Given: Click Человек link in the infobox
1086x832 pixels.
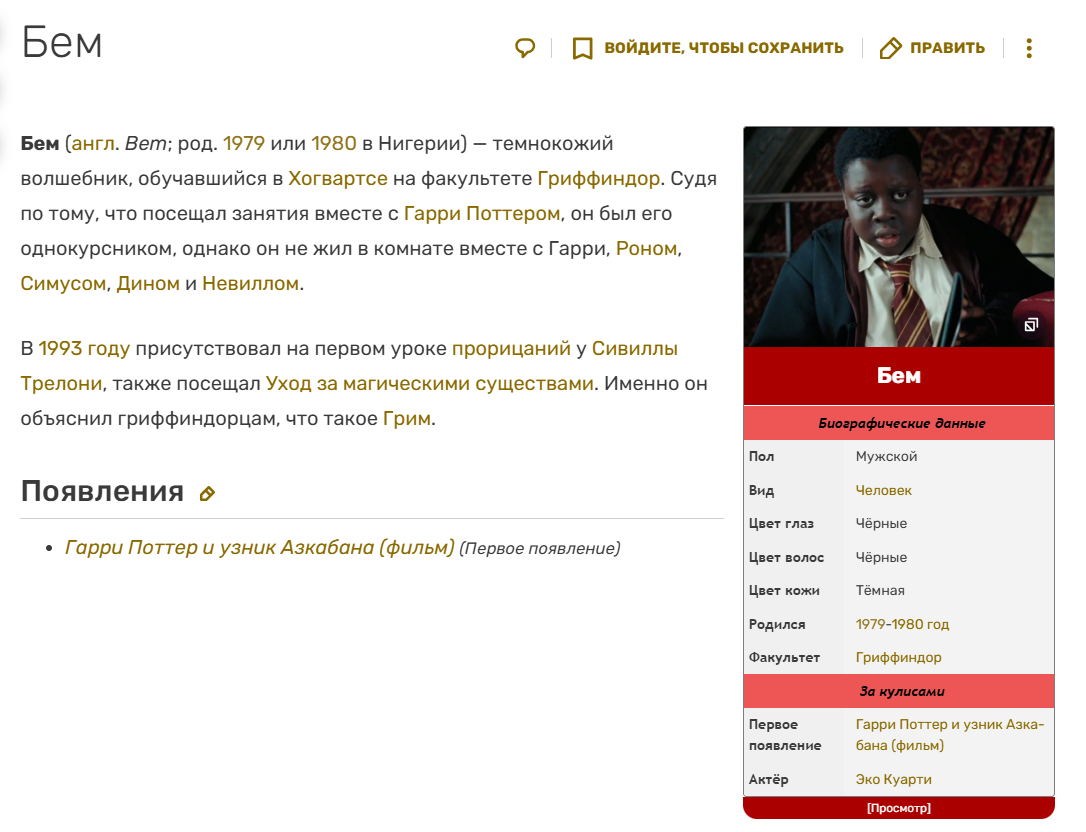Looking at the screenshot, I should point(883,490).
